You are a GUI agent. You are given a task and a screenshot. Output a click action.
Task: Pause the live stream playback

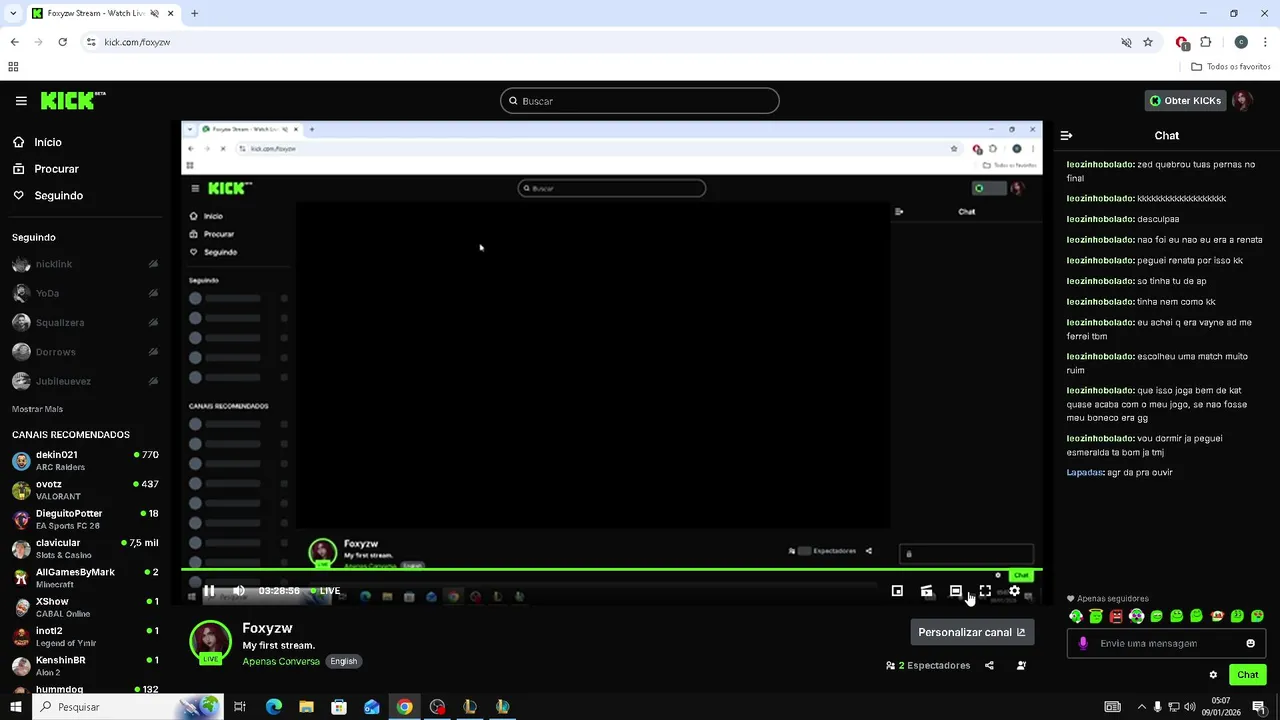[x=209, y=591]
